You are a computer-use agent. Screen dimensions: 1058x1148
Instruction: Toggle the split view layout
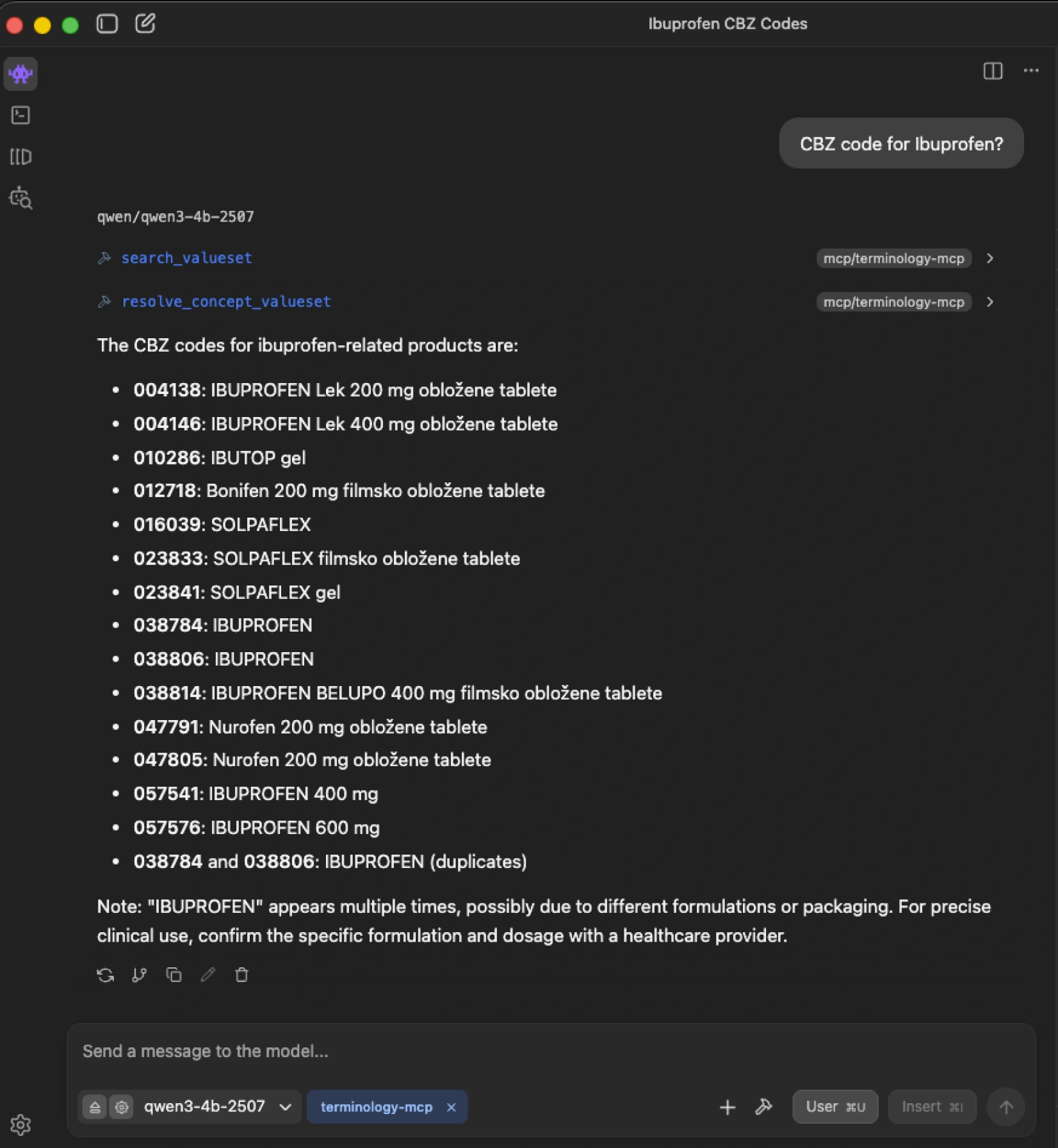[992, 70]
